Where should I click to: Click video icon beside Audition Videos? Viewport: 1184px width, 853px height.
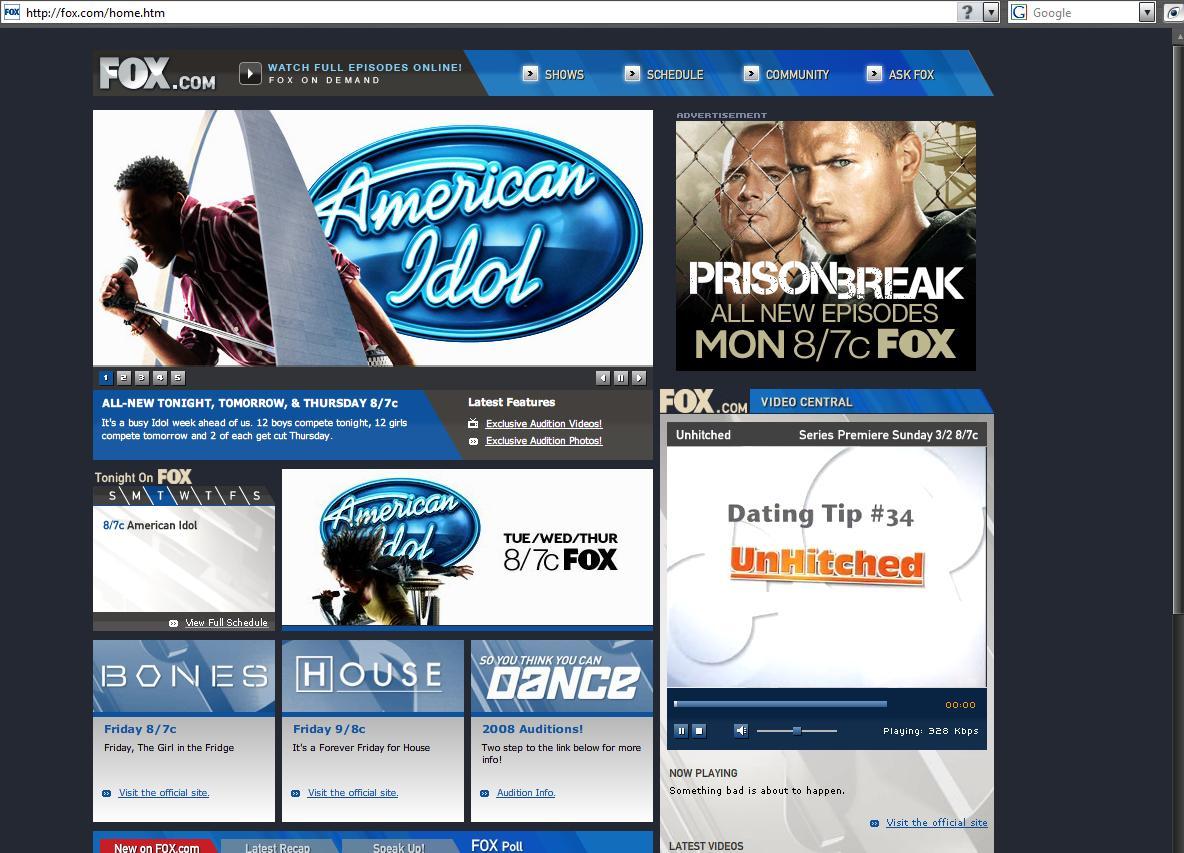(473, 423)
